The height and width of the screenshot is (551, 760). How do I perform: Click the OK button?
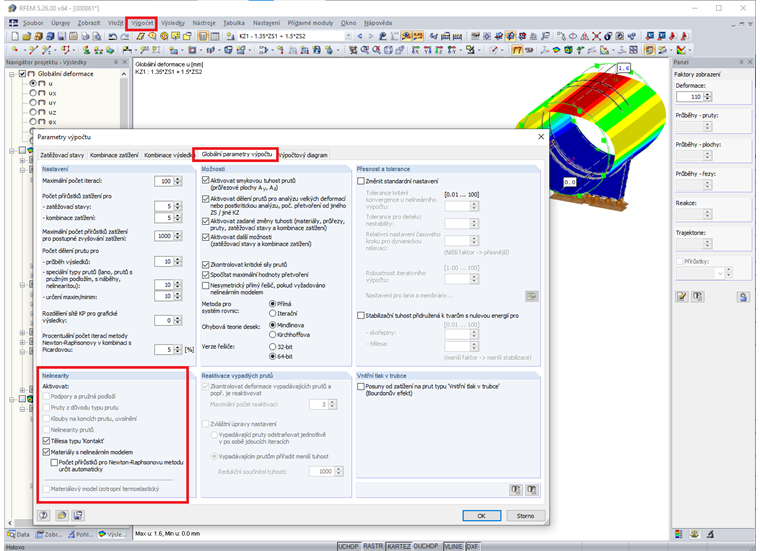point(481,516)
